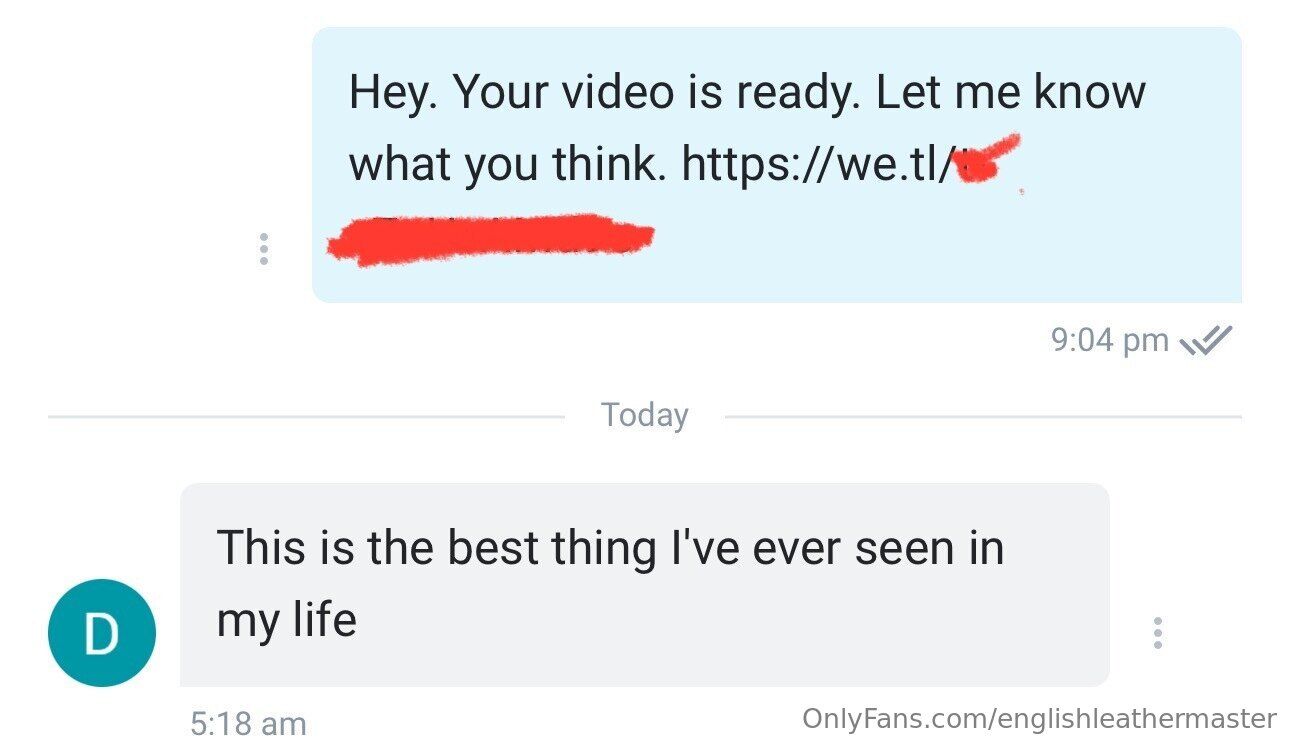The width and height of the screenshot is (1290, 748).
Task: Open the https://we.tl/ link
Action: click(816, 163)
